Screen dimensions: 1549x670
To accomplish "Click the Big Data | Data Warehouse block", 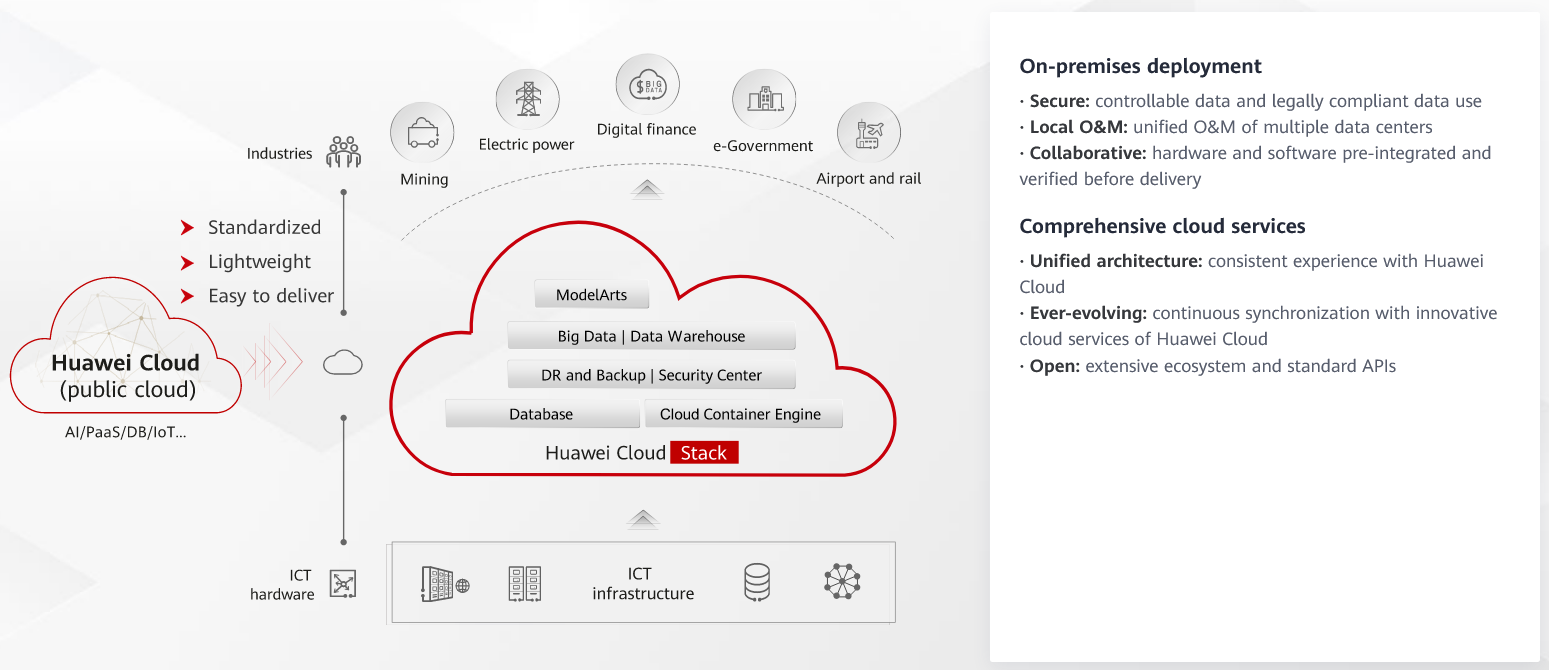I will [x=651, y=336].
